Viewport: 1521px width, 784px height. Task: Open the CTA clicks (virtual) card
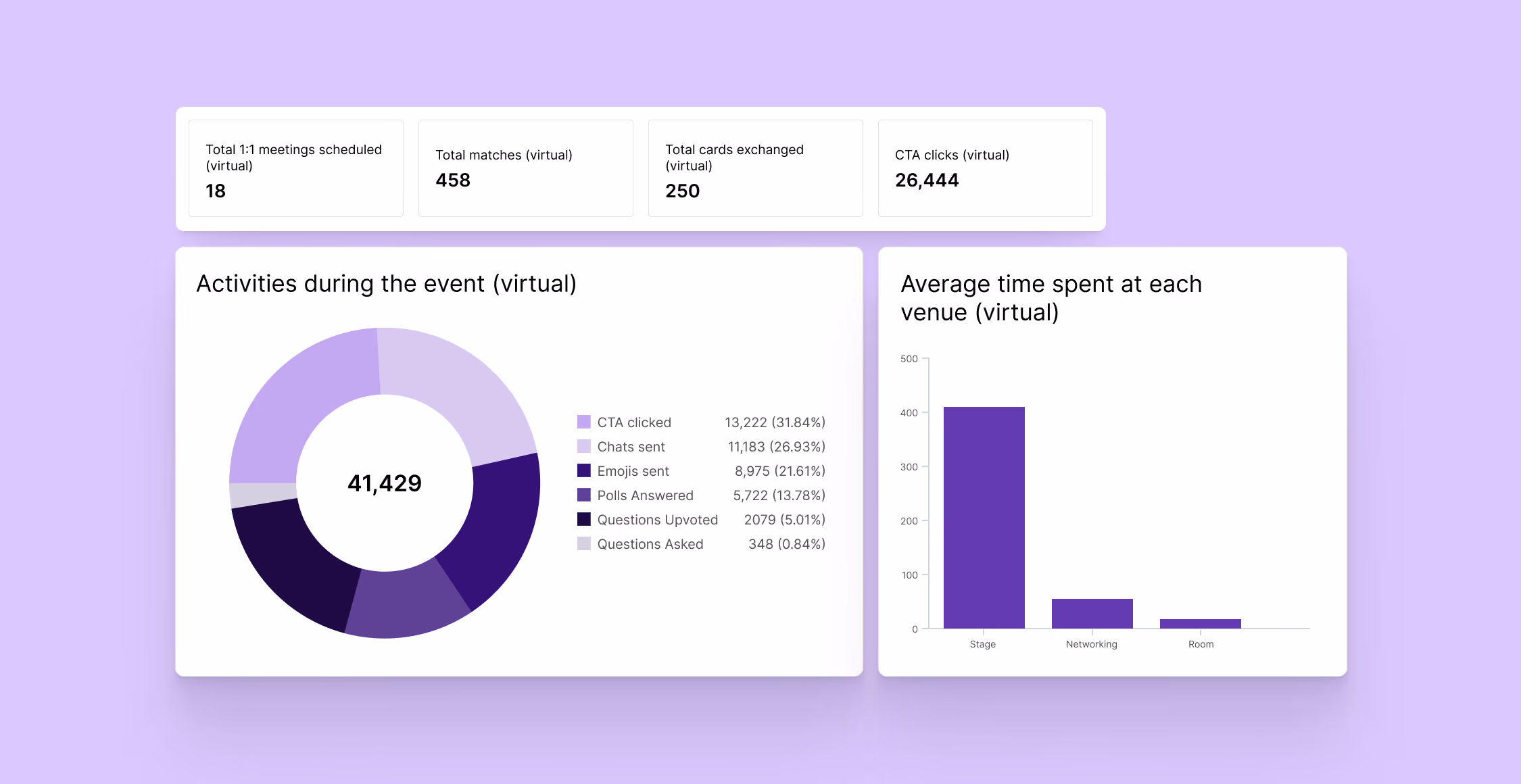pos(986,168)
